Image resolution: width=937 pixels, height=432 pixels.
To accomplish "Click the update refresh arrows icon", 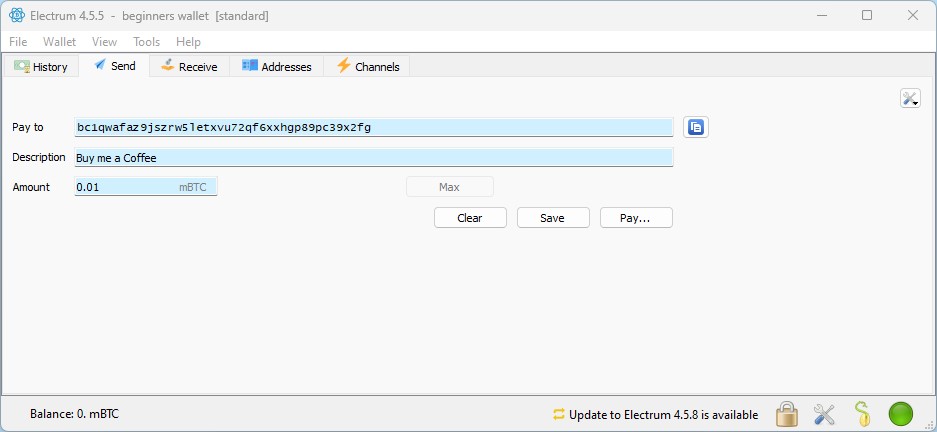I will click(x=559, y=414).
